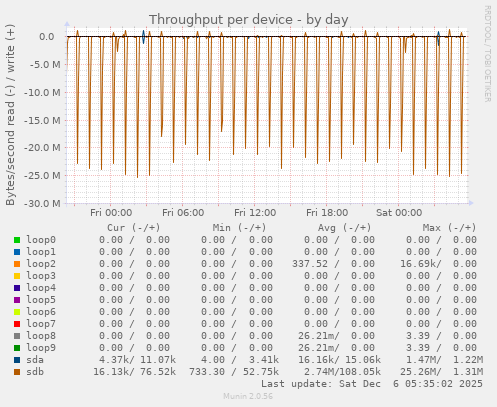
Task: Click the loop3 yellow color swatch
Action: 17,276
